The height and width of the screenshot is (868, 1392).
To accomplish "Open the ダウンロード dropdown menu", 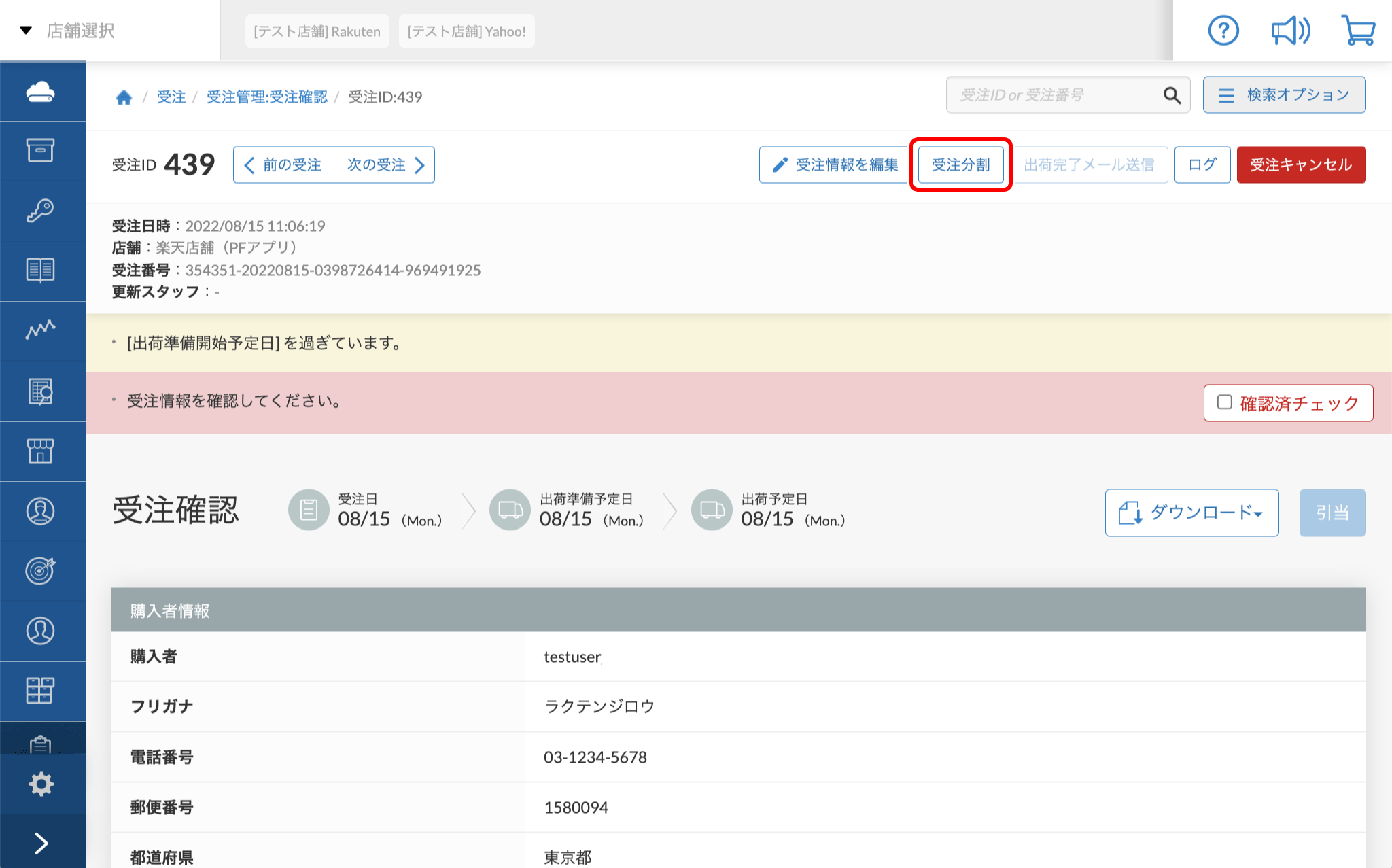I will click(x=1191, y=513).
